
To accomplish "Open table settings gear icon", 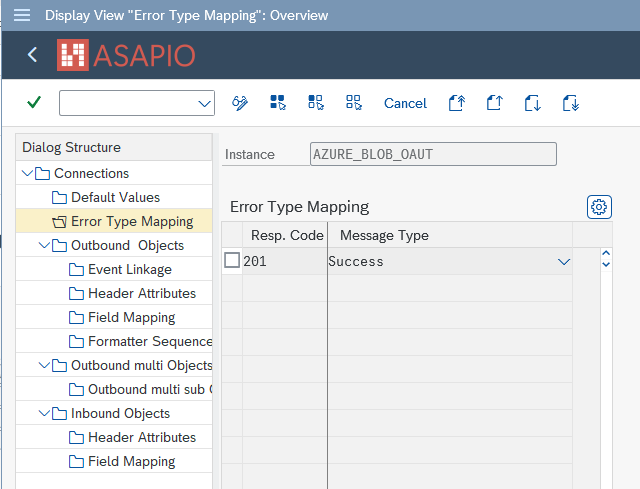I will coord(599,207).
